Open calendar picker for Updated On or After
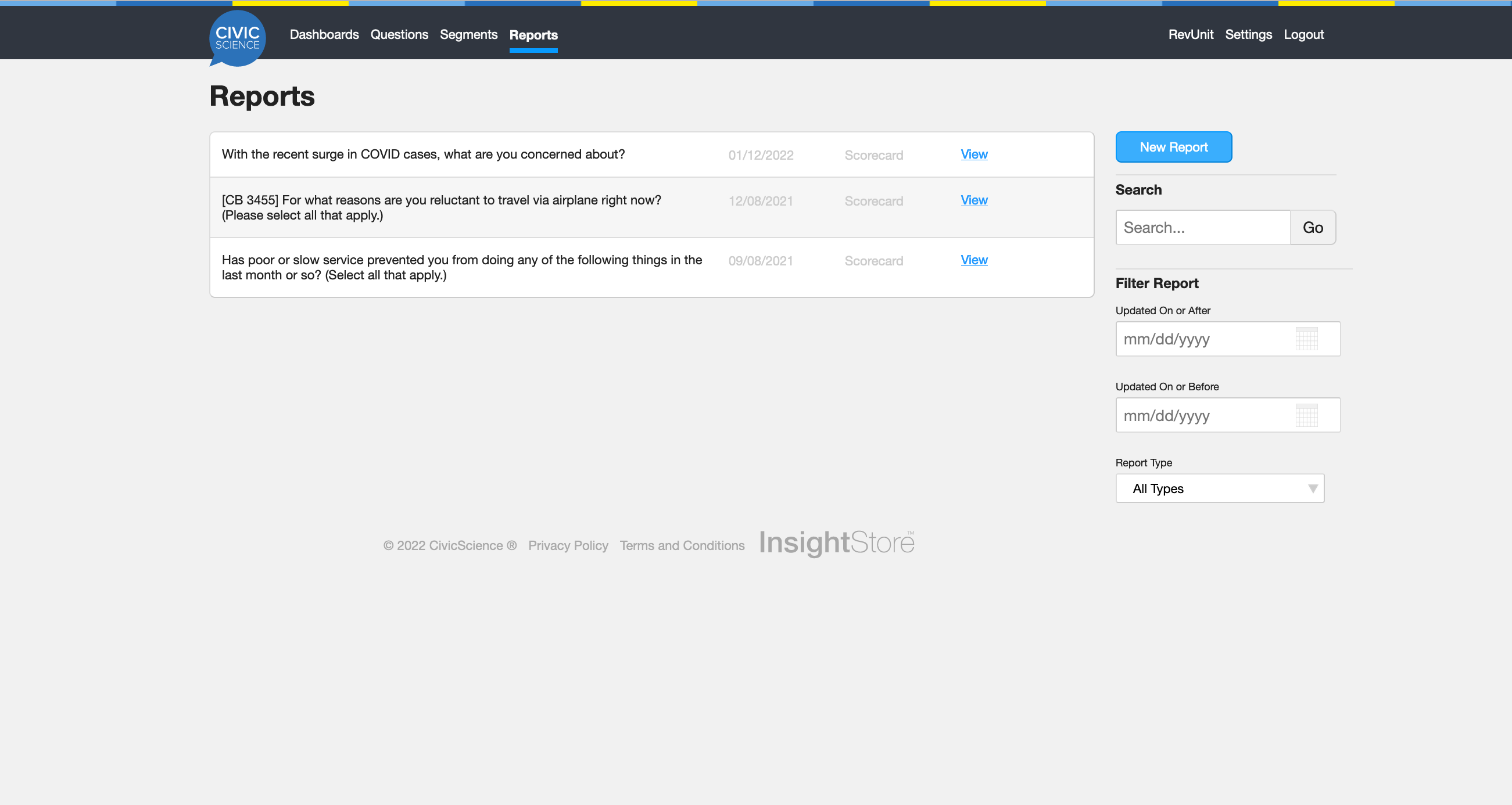Image resolution: width=1512 pixels, height=805 pixels. click(x=1306, y=339)
